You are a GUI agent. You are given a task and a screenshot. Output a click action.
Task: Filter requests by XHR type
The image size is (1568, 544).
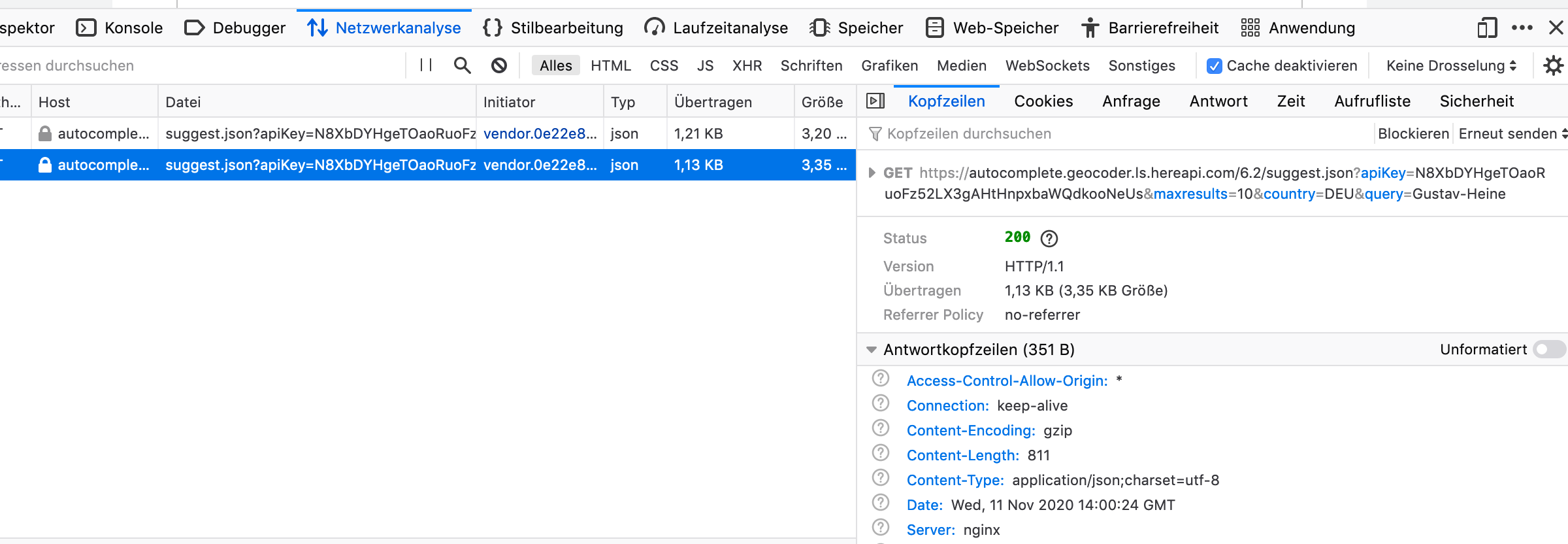(747, 66)
